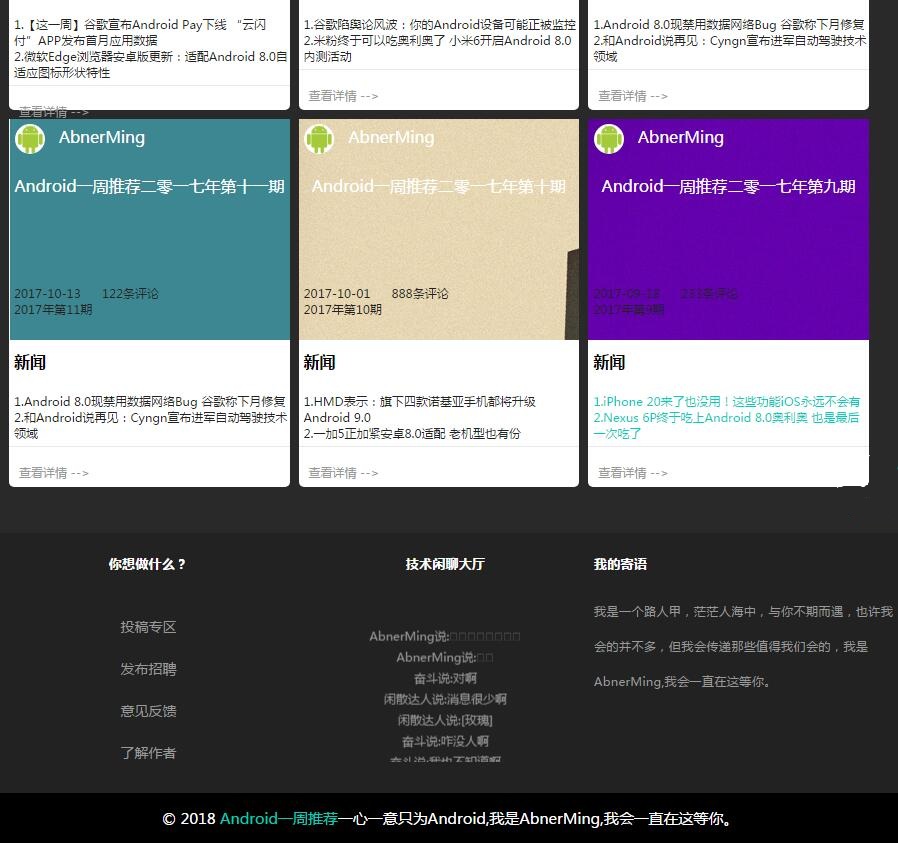Click the news "2.一加5正加紧安卓8.0适配"
Screen dimensions: 898x843
tap(412, 434)
